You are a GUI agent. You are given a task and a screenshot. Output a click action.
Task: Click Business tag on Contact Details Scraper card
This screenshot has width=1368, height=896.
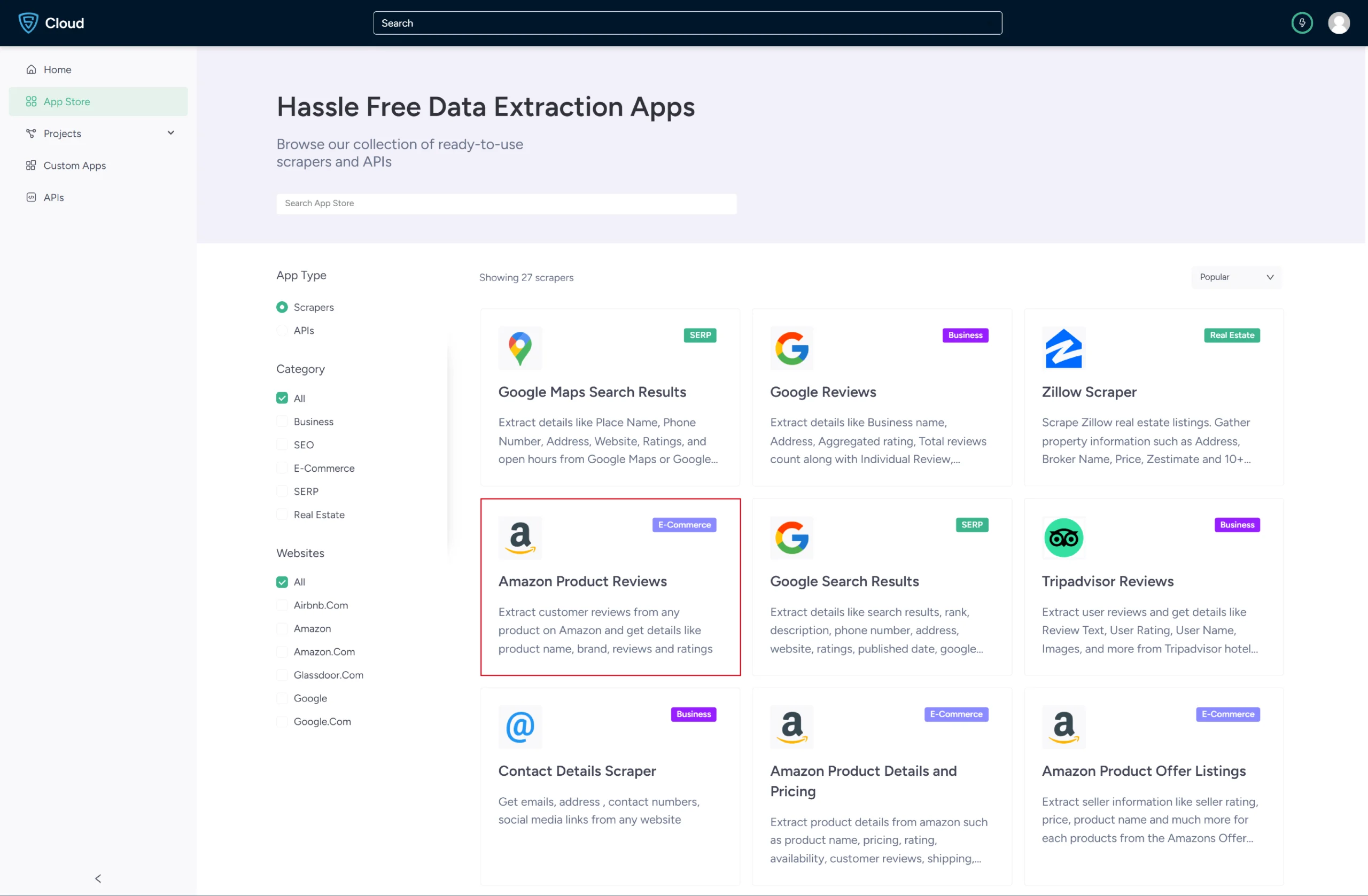693,714
